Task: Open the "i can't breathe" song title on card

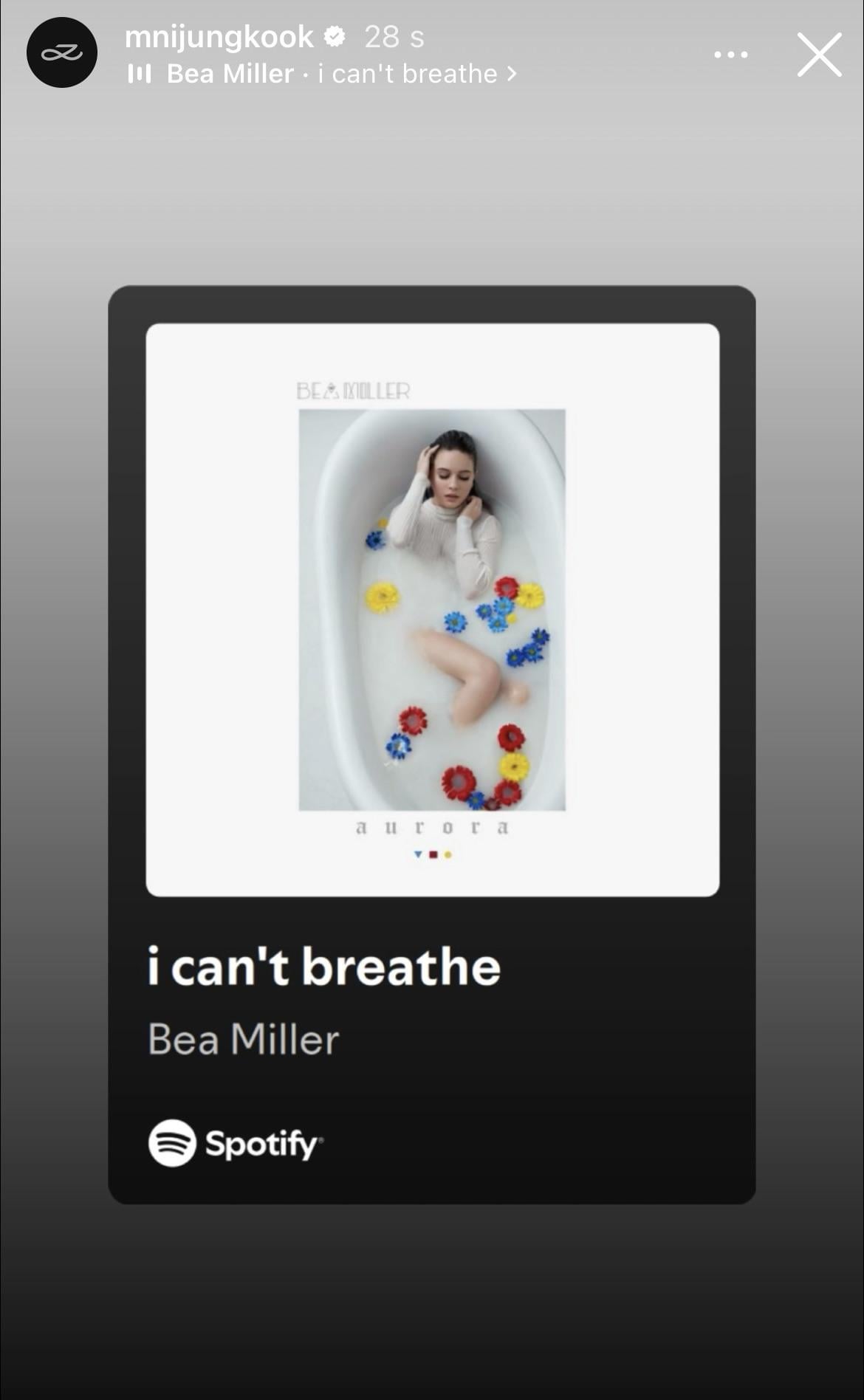Action: (324, 967)
